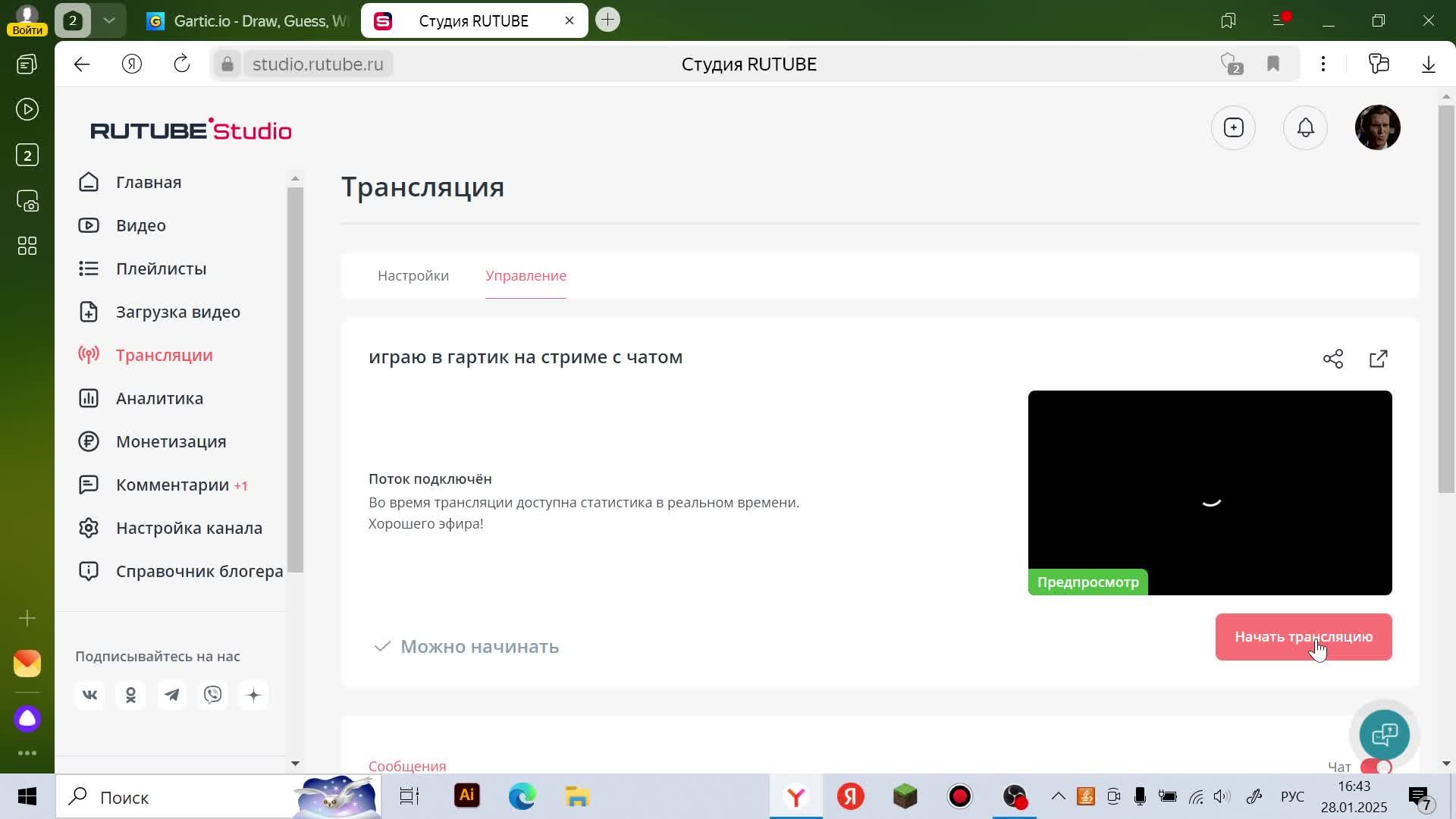
Task: Click Начать трансляцию button
Action: [1304, 637]
